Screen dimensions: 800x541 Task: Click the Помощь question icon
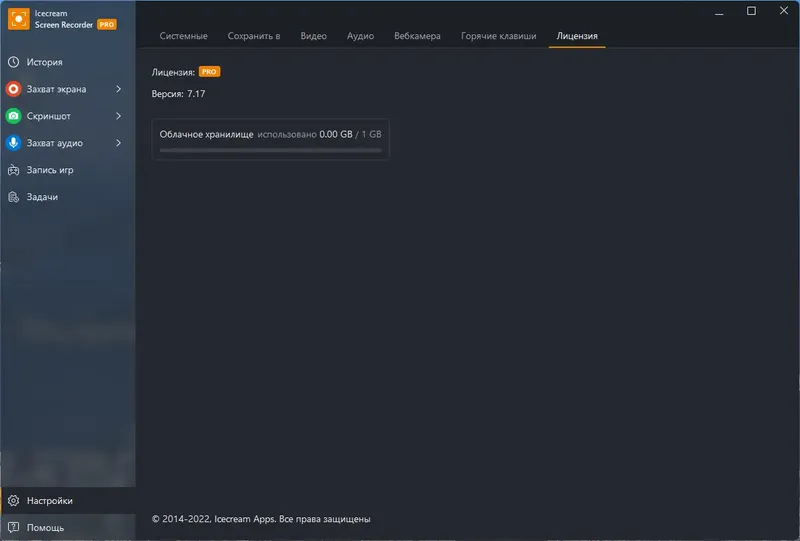click(14, 527)
